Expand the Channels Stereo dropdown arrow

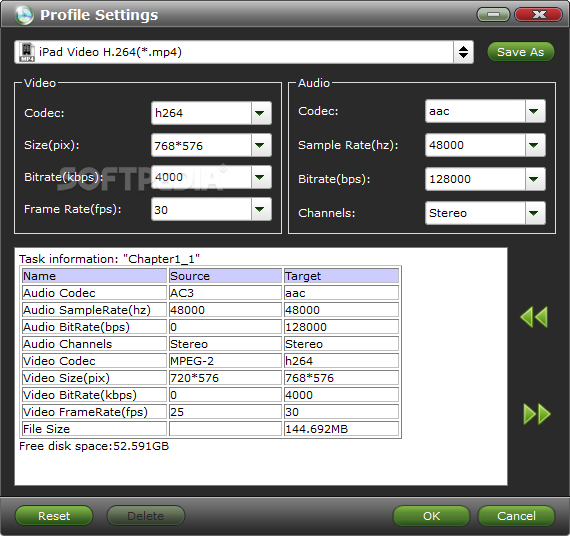pos(534,213)
